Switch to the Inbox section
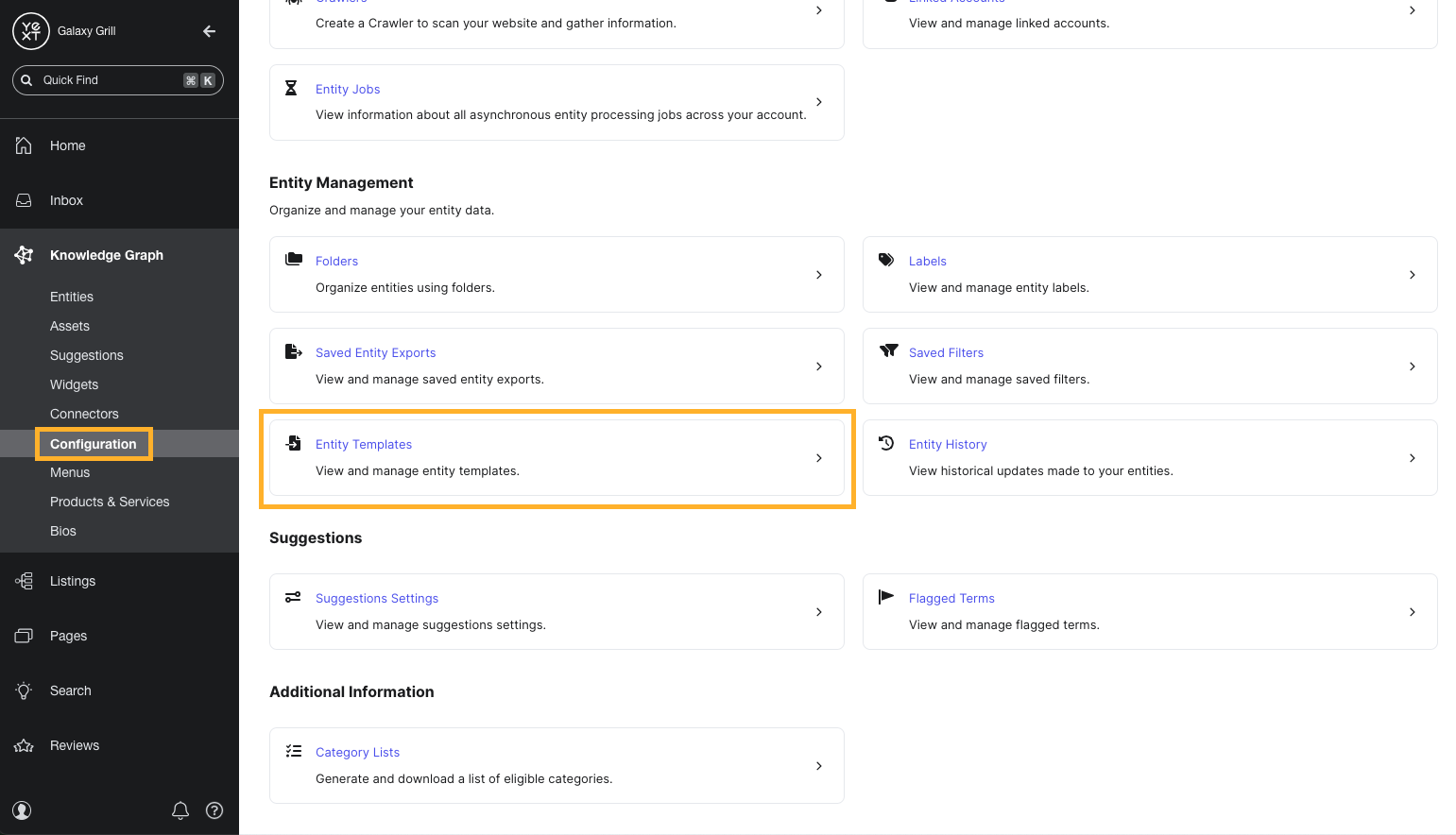Viewport: 1456px width, 835px height. click(66, 199)
